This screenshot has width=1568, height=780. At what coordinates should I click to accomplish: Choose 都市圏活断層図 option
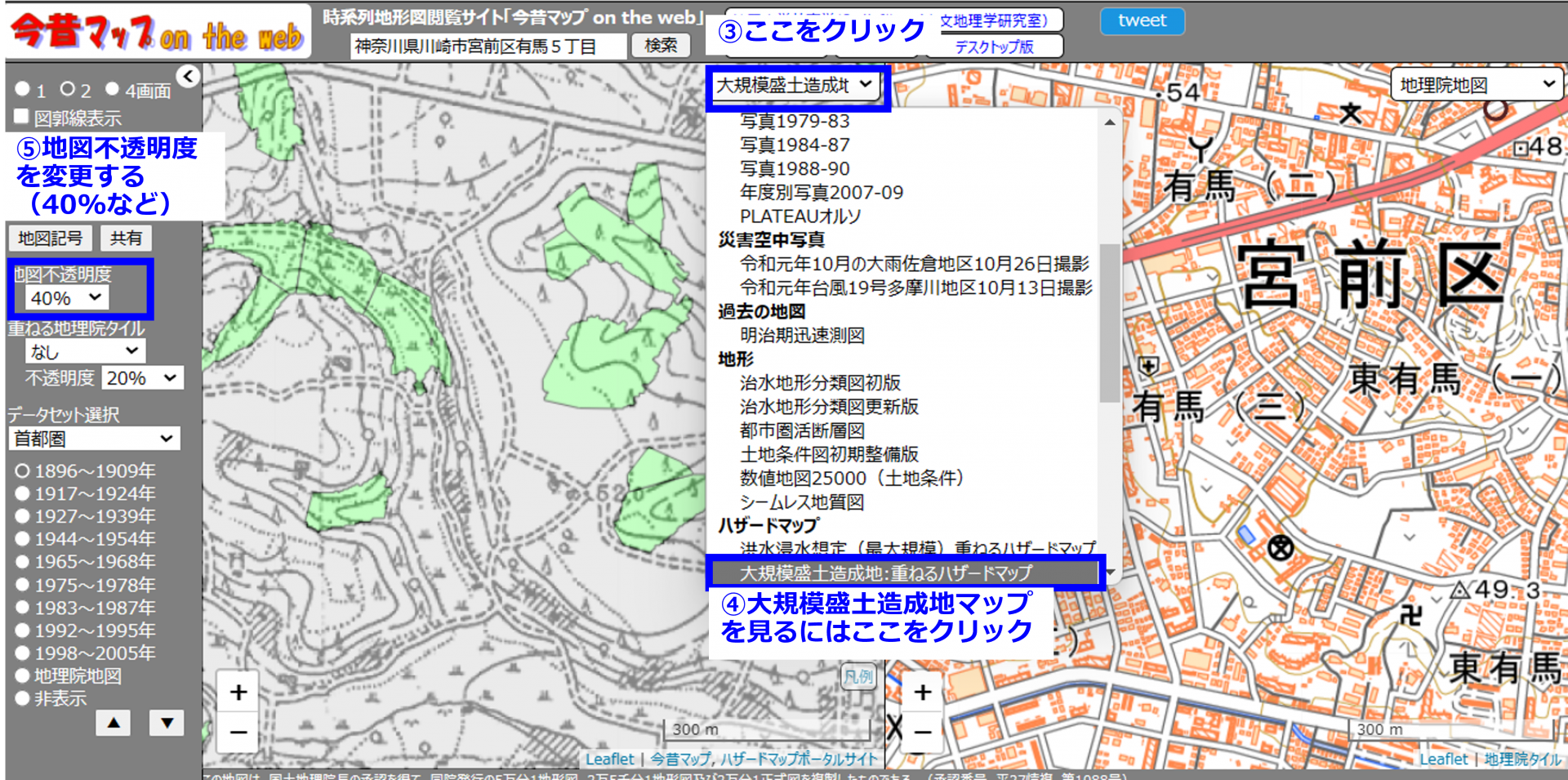[x=802, y=430]
